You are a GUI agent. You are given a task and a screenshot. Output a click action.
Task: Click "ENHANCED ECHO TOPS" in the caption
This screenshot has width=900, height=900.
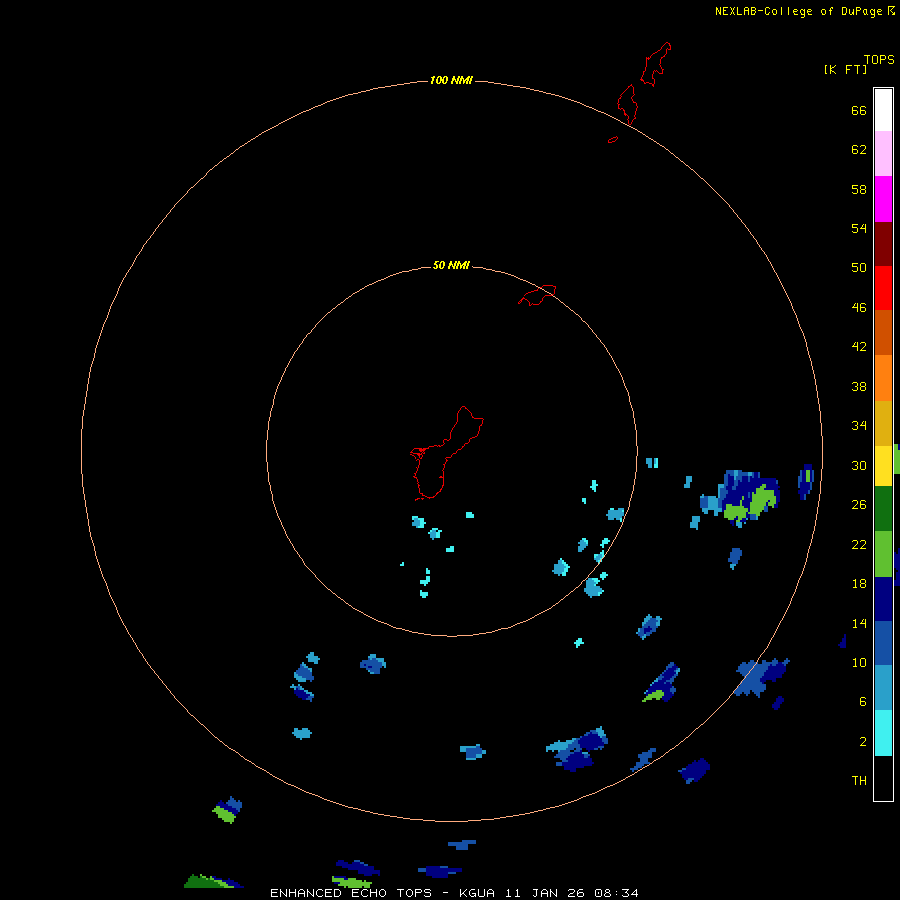point(351,893)
